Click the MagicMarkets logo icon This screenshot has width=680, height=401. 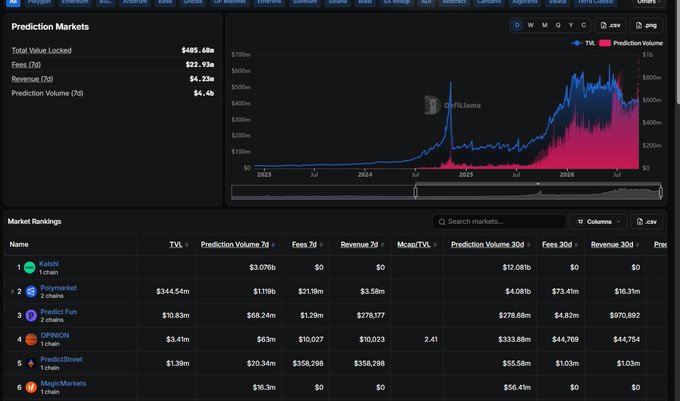click(x=31, y=387)
